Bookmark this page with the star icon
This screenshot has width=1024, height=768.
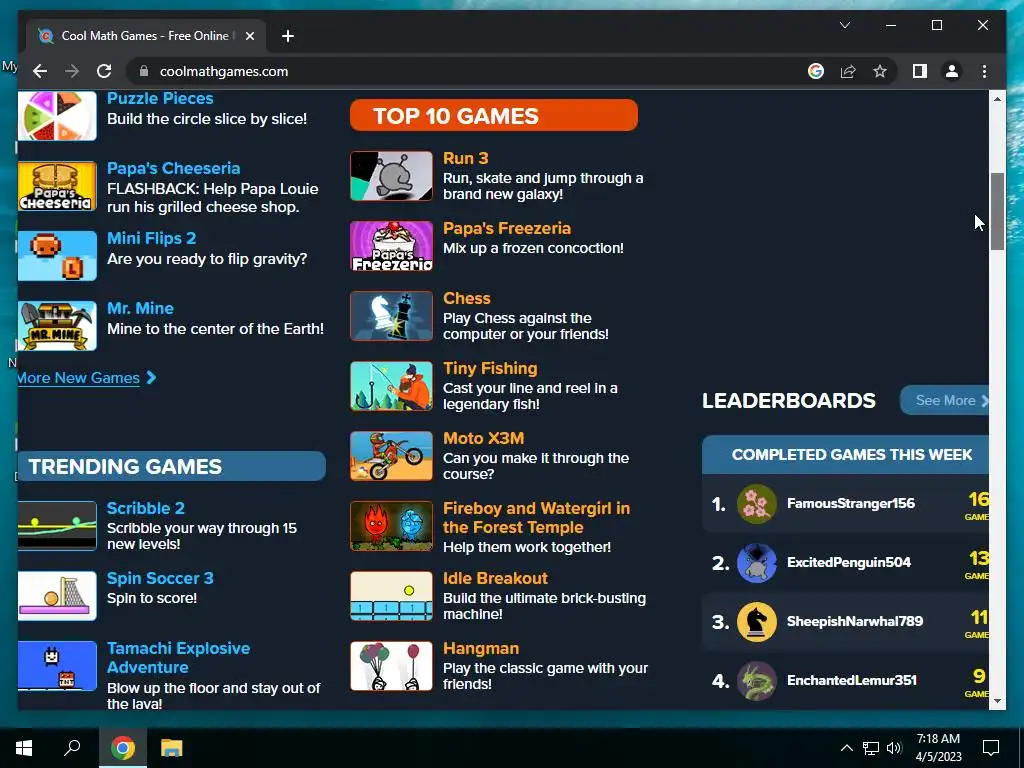click(x=880, y=71)
